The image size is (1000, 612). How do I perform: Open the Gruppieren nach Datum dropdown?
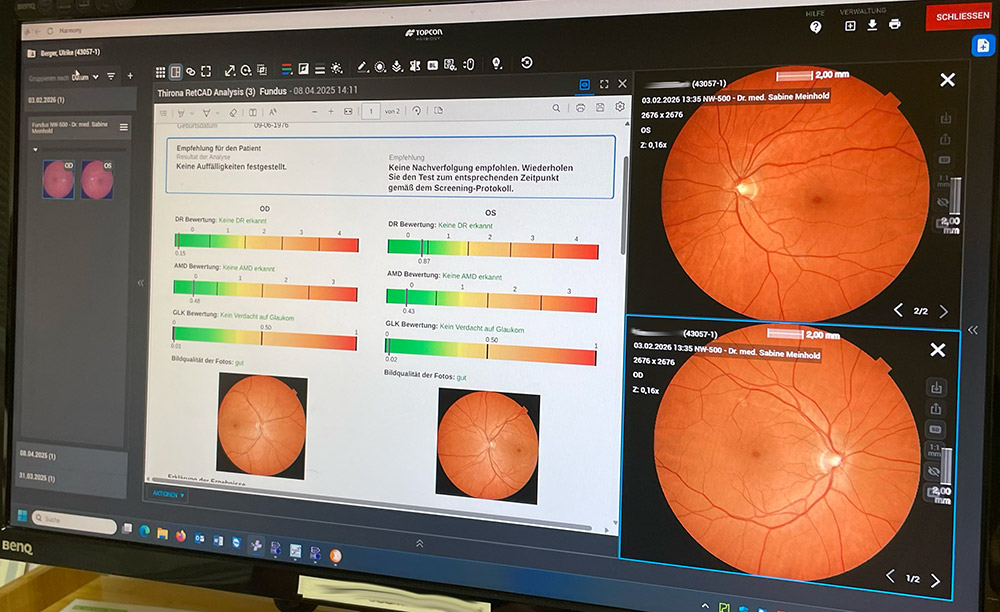(95, 76)
